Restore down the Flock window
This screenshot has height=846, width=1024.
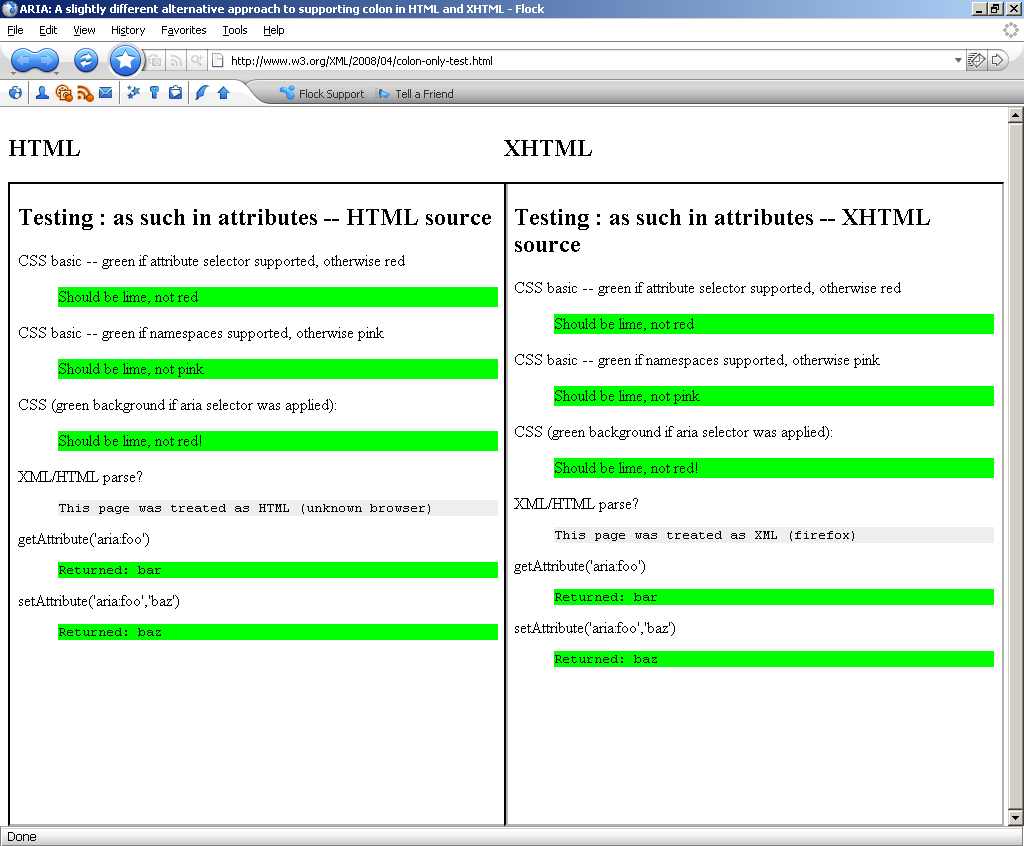point(995,8)
